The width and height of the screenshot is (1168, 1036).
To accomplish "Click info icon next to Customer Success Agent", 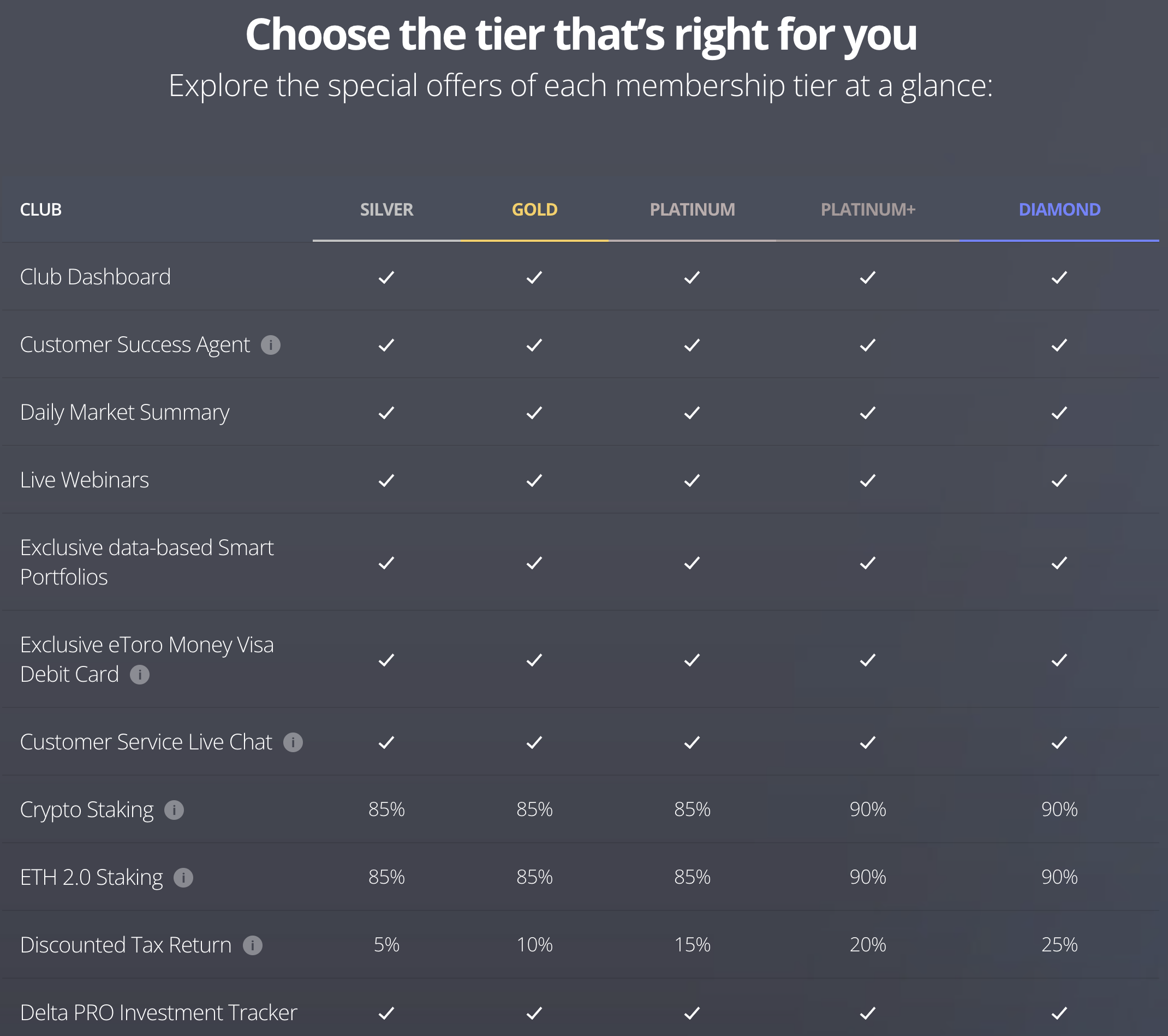I will pyautogui.click(x=270, y=345).
